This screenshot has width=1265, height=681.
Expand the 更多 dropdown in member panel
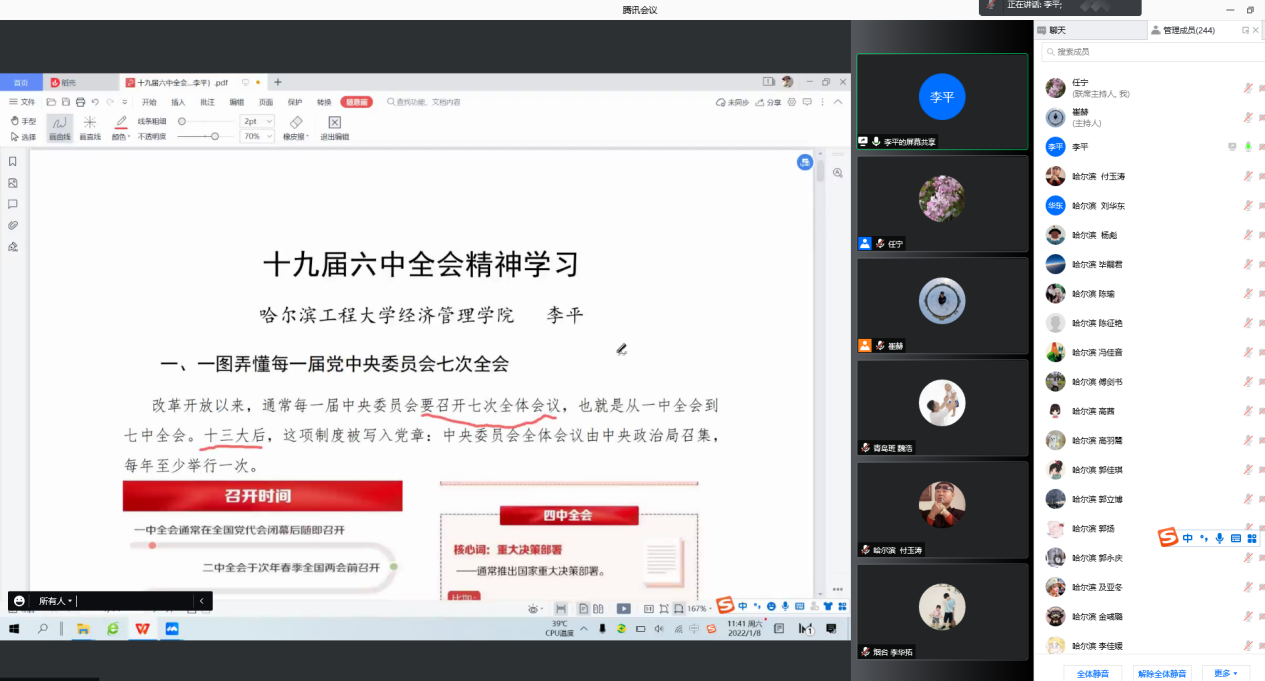click(1225, 673)
